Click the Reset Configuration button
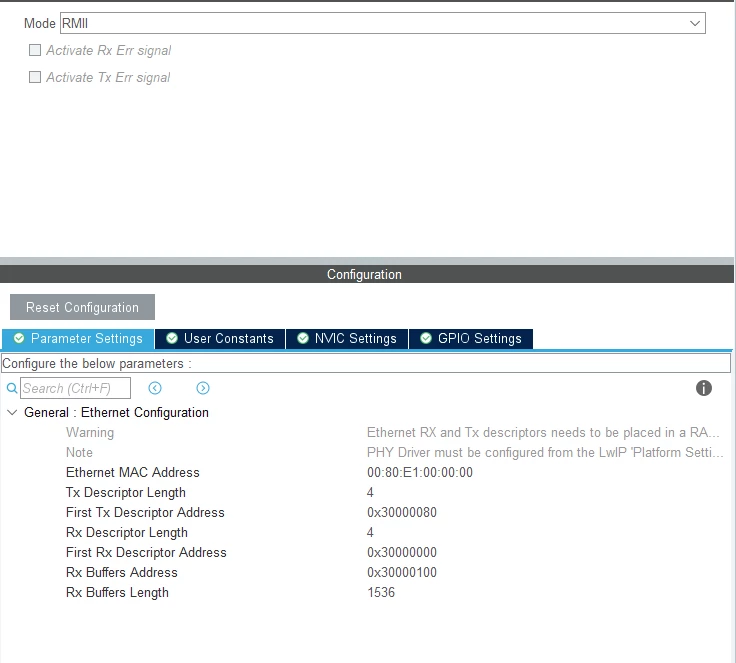This screenshot has height=663, width=736. (x=82, y=307)
